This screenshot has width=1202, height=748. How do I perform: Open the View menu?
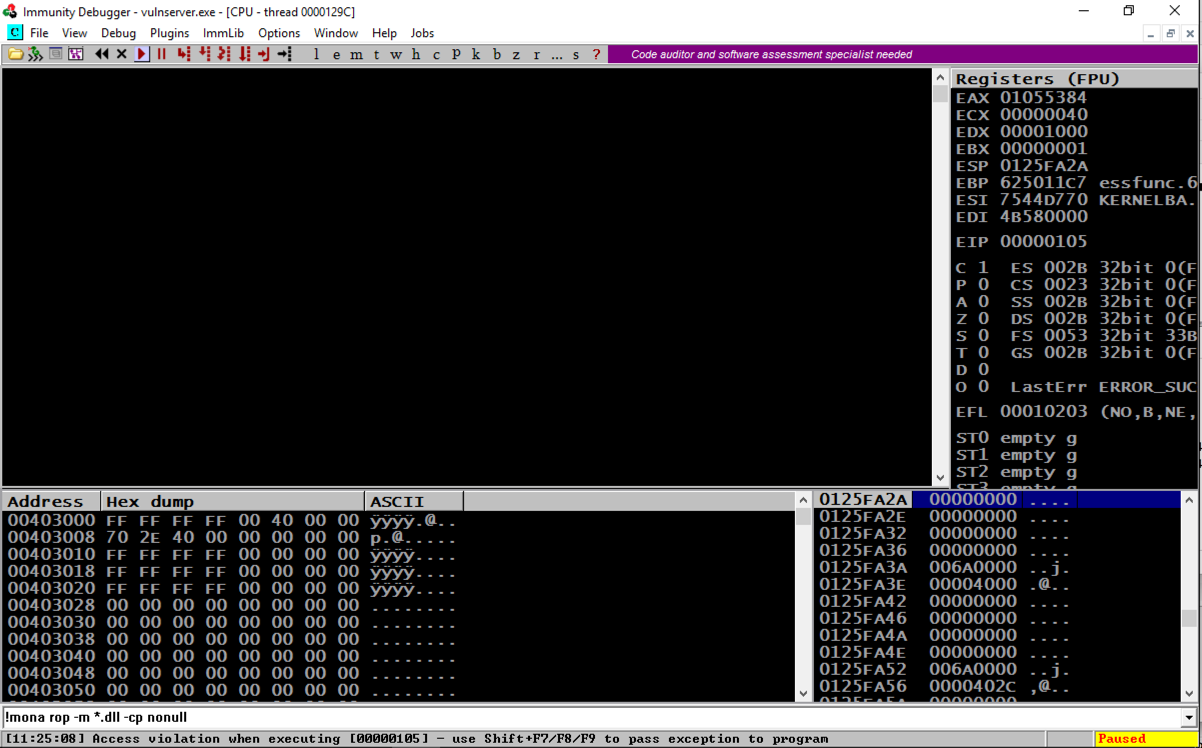[75, 33]
